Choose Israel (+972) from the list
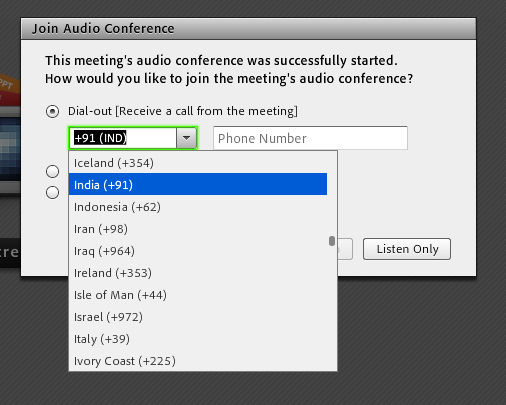The height and width of the screenshot is (405, 506). point(198,317)
